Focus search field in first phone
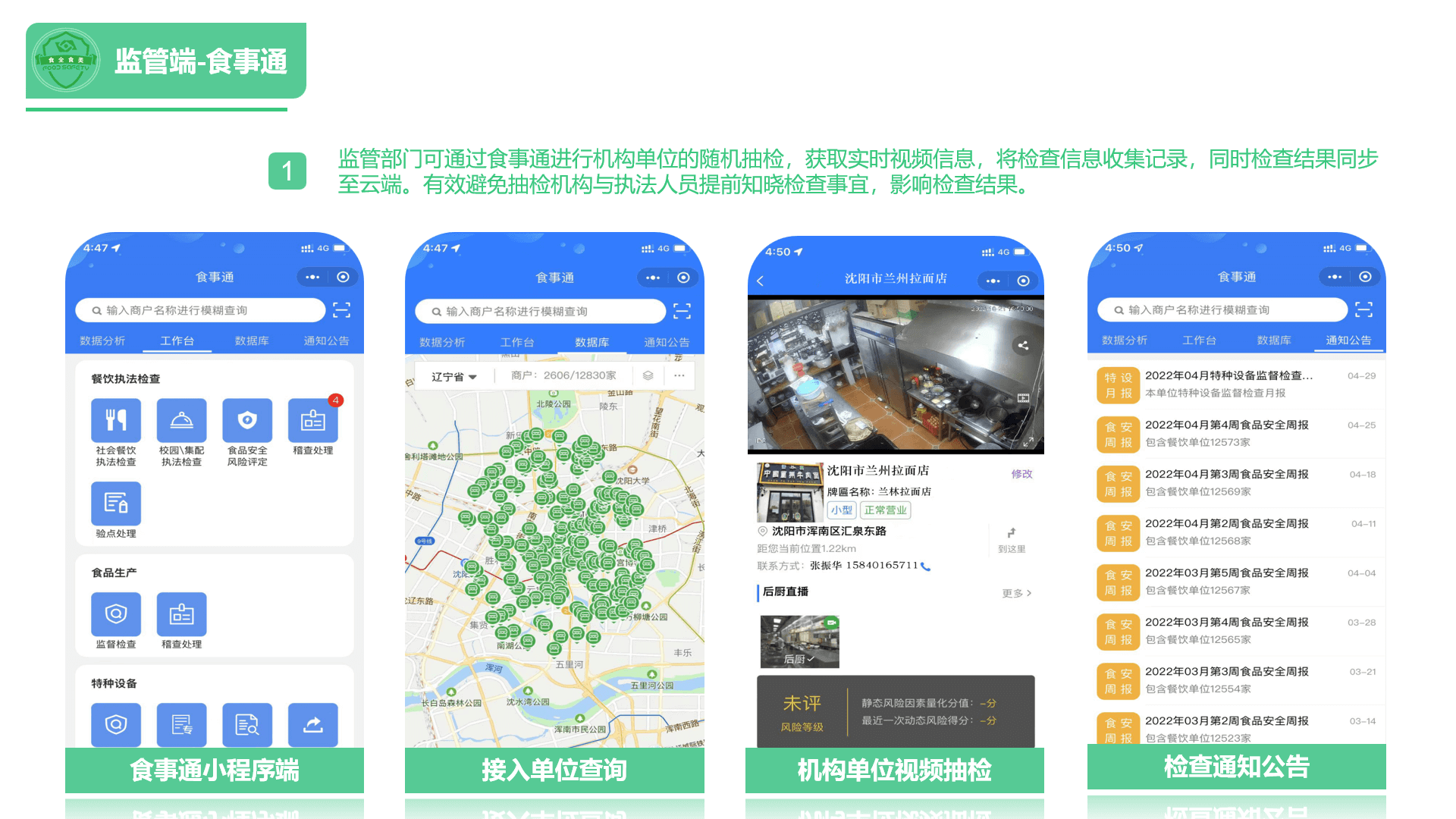The width and height of the screenshot is (1456, 819). pos(200,310)
